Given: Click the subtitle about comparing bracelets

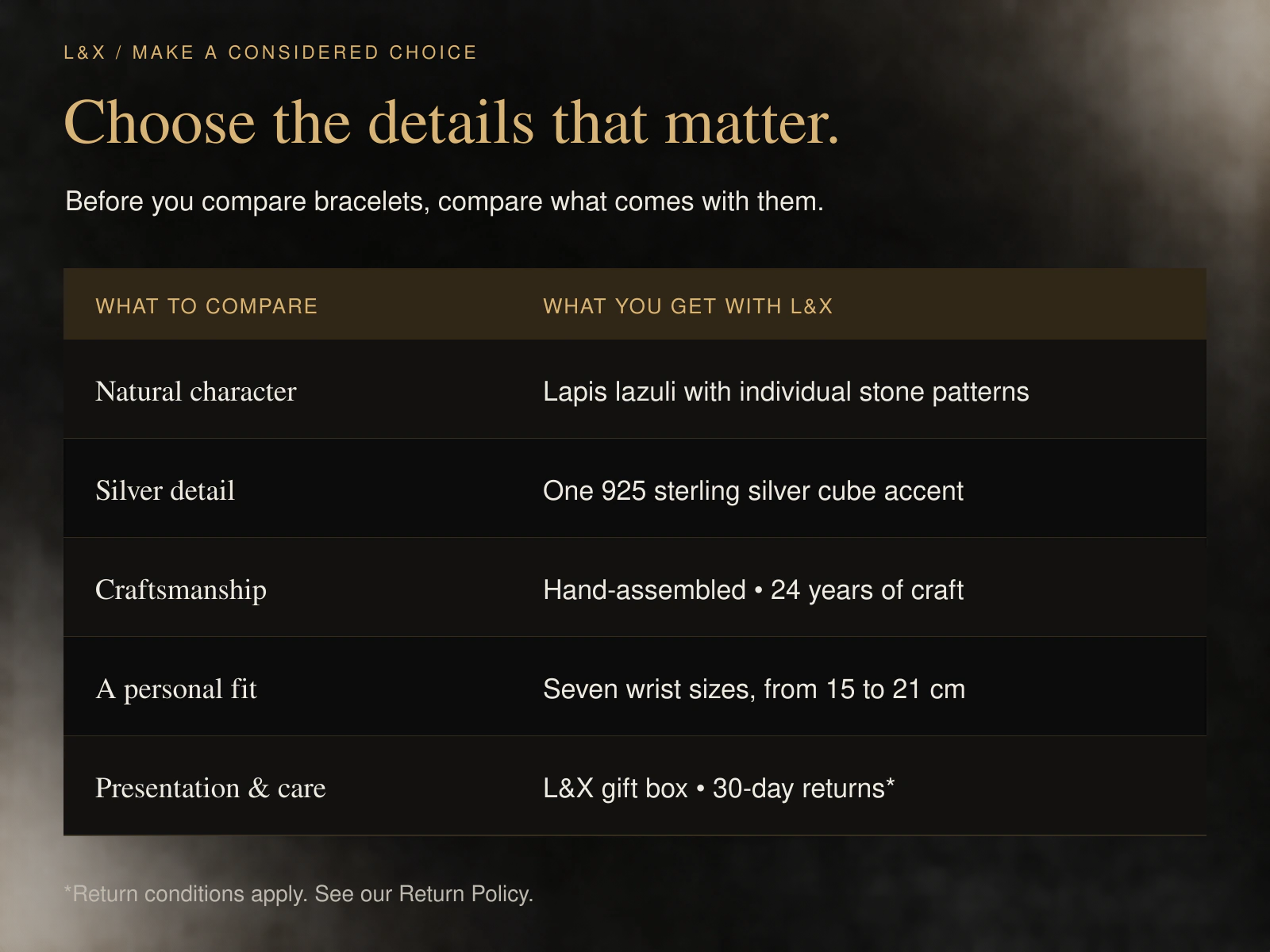Looking at the screenshot, I should coord(444,202).
